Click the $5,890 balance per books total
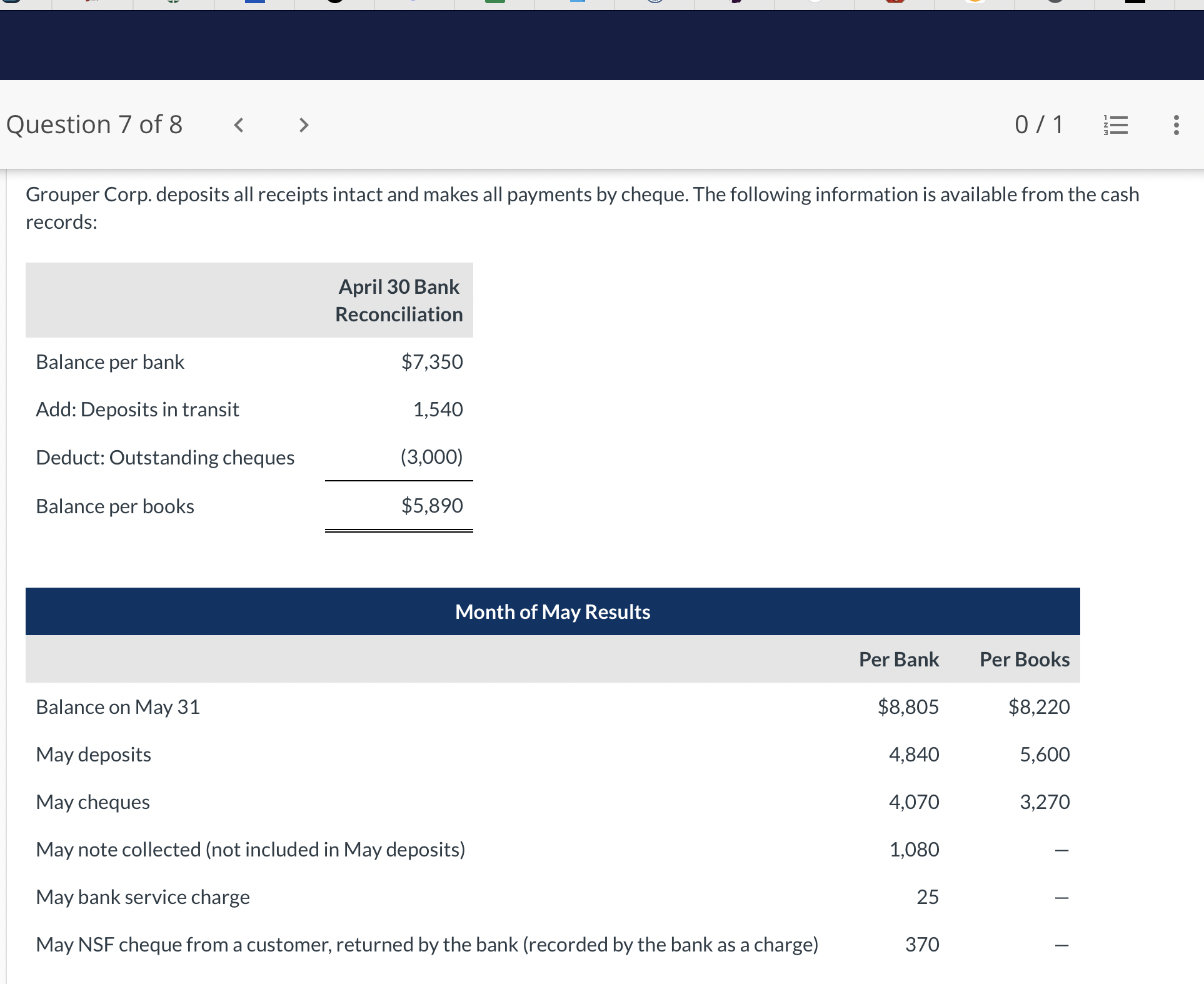Screen dimensions: 1204x984 click(x=432, y=505)
